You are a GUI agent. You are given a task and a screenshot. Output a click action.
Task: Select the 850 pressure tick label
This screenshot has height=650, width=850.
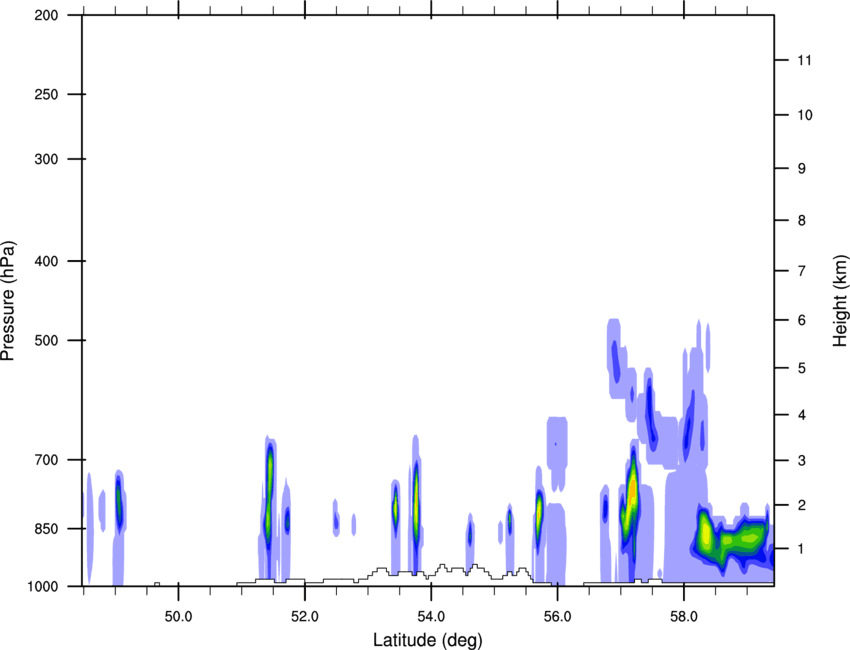(x=46, y=529)
